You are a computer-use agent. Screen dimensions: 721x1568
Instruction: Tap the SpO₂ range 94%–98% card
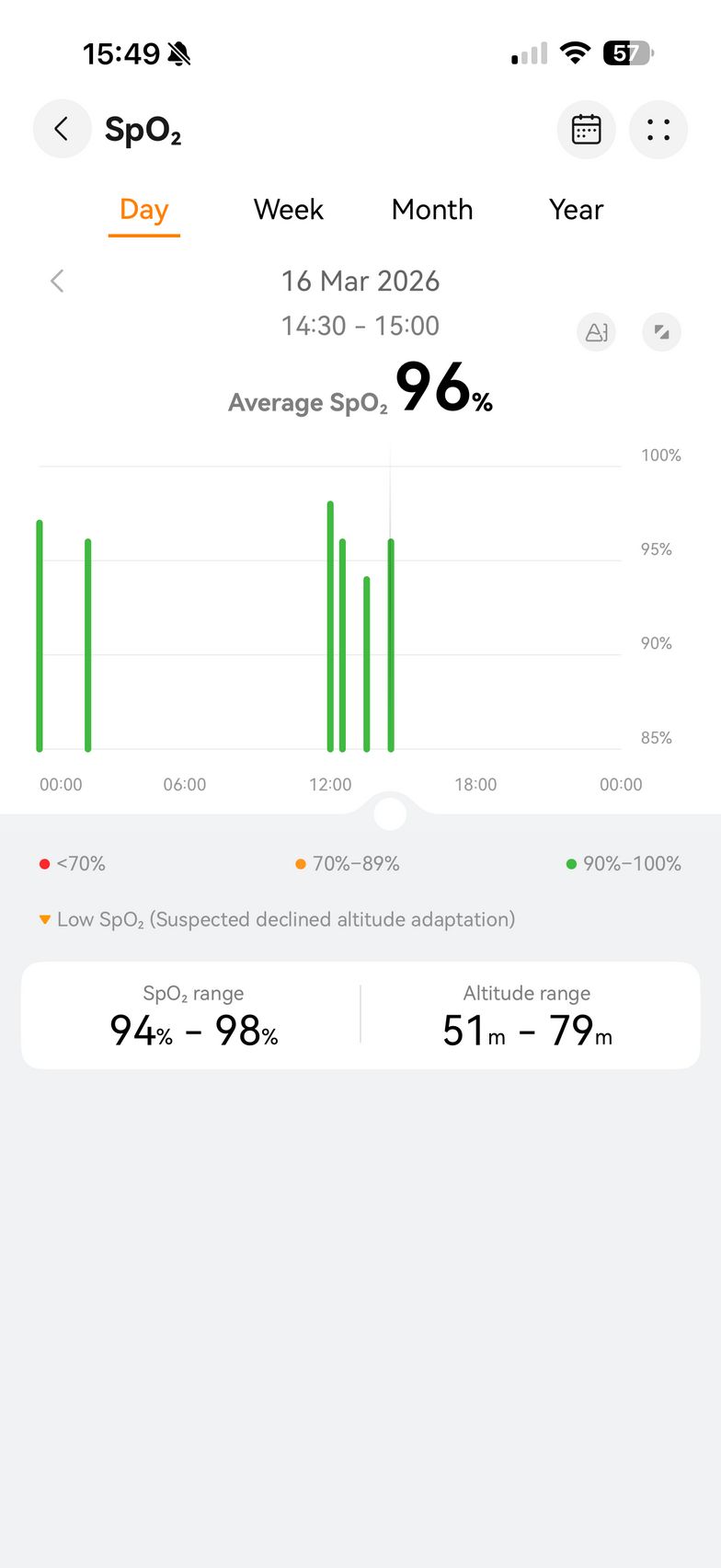pyautogui.click(x=193, y=1016)
